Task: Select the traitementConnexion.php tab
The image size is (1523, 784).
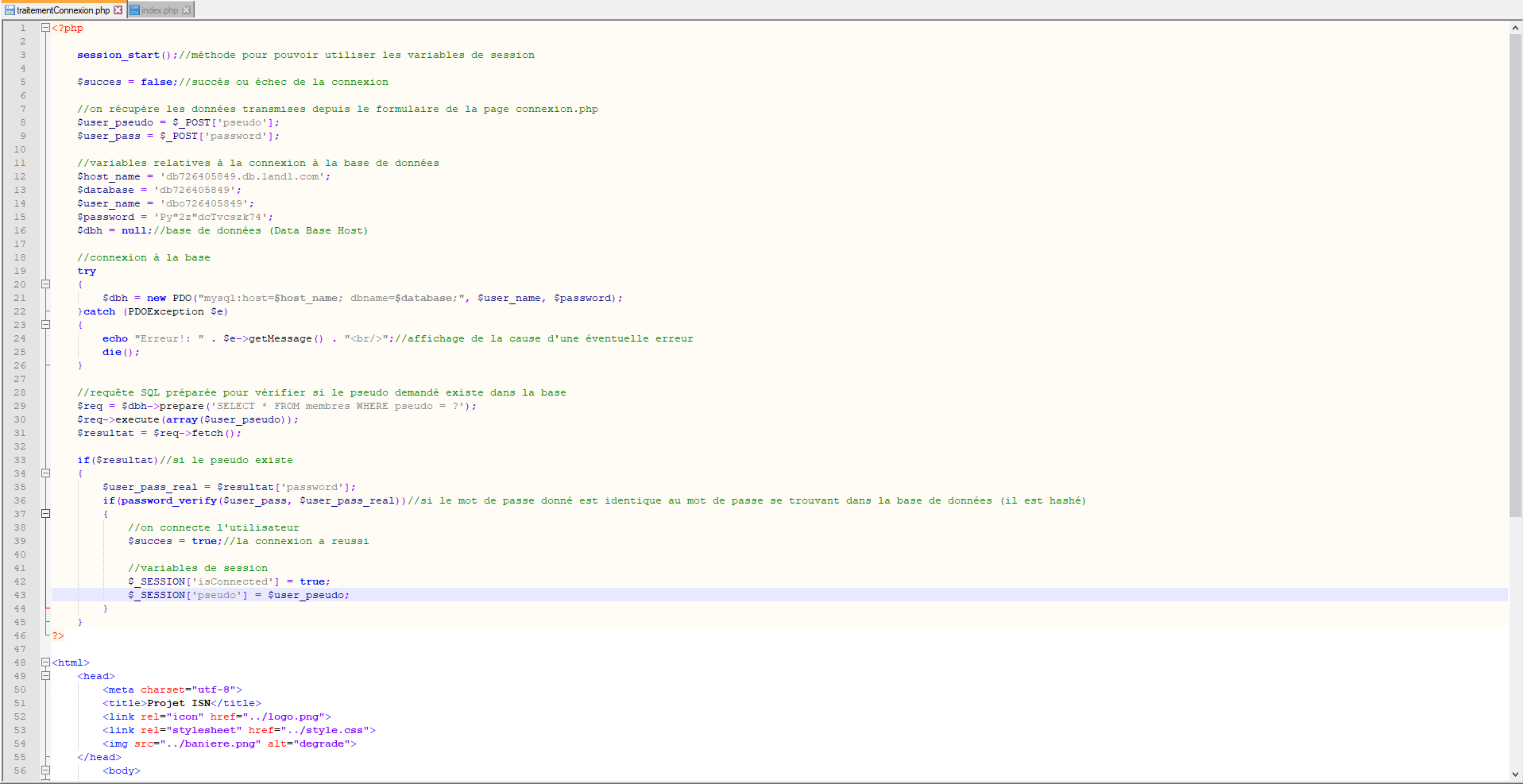Action: 63,10
